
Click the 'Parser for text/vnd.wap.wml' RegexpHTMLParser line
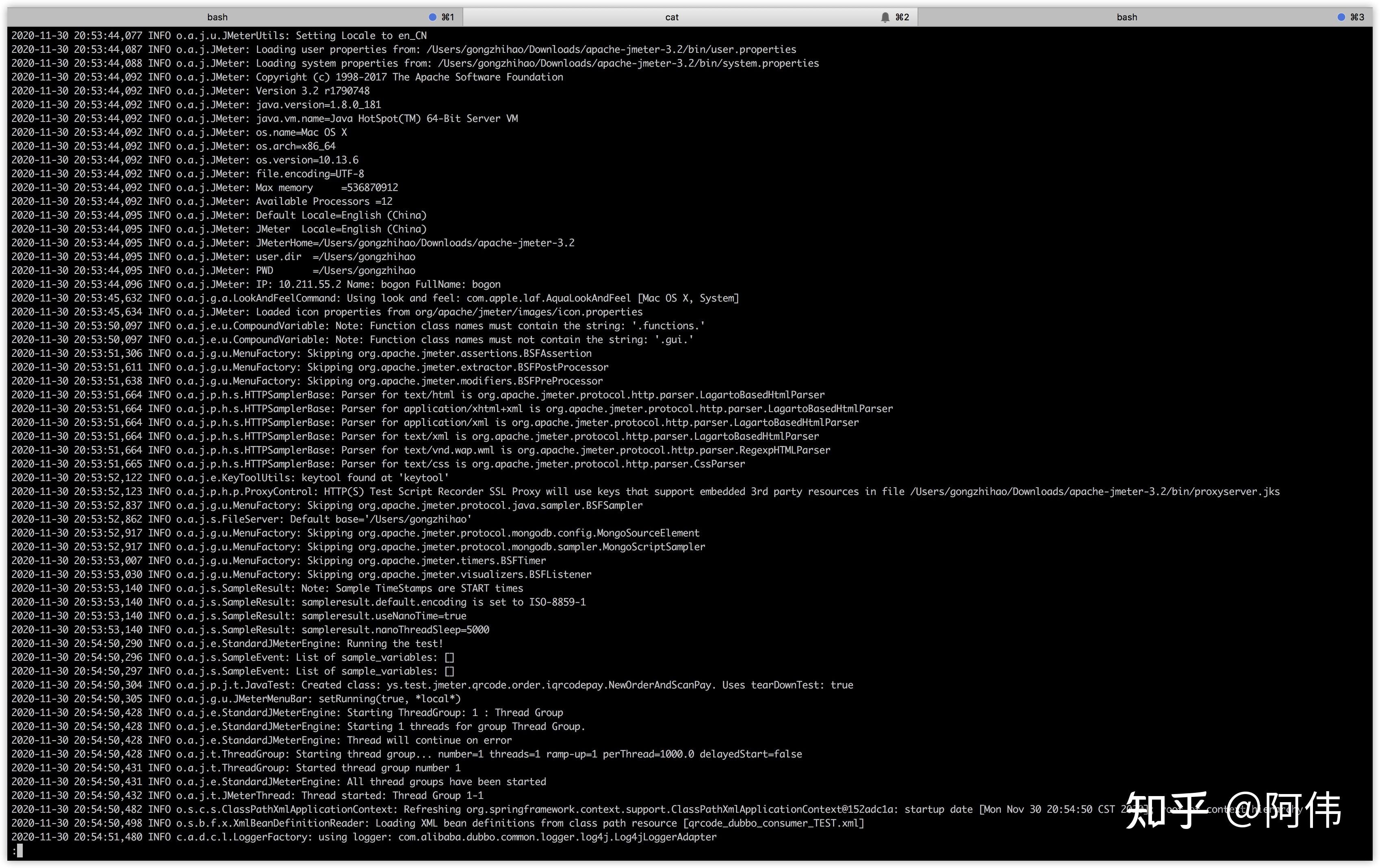421,450
